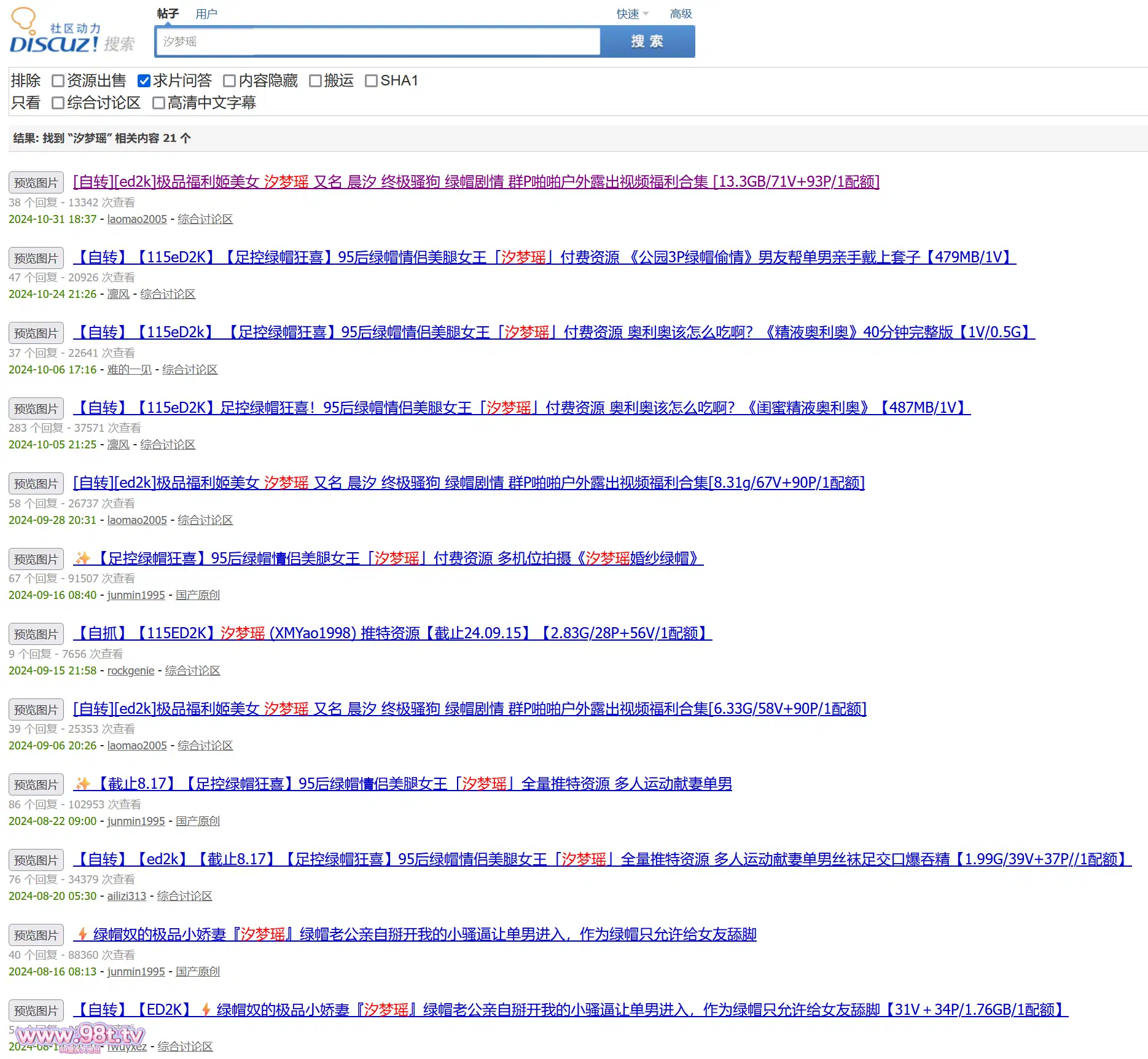Open the 快速 dropdown
1148x1059 pixels.
click(x=633, y=14)
